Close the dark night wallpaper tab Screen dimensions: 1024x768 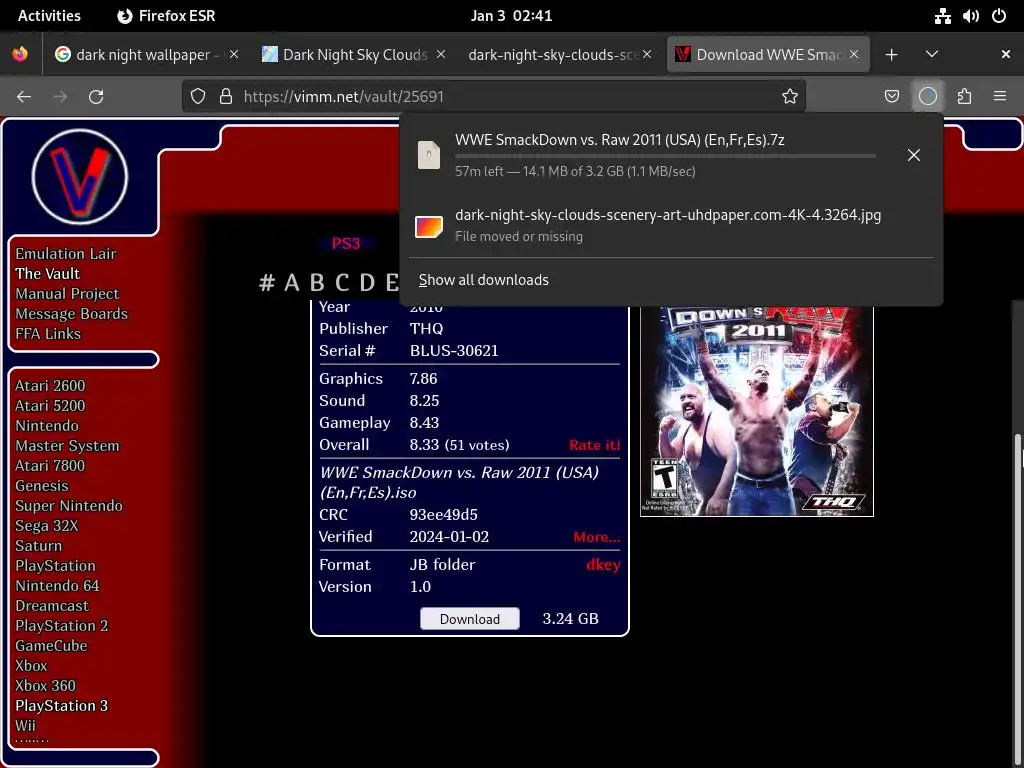click(234, 54)
